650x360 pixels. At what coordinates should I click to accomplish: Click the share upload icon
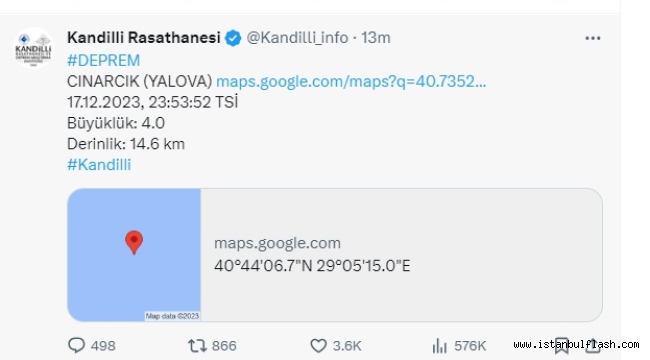pyautogui.click(x=593, y=345)
